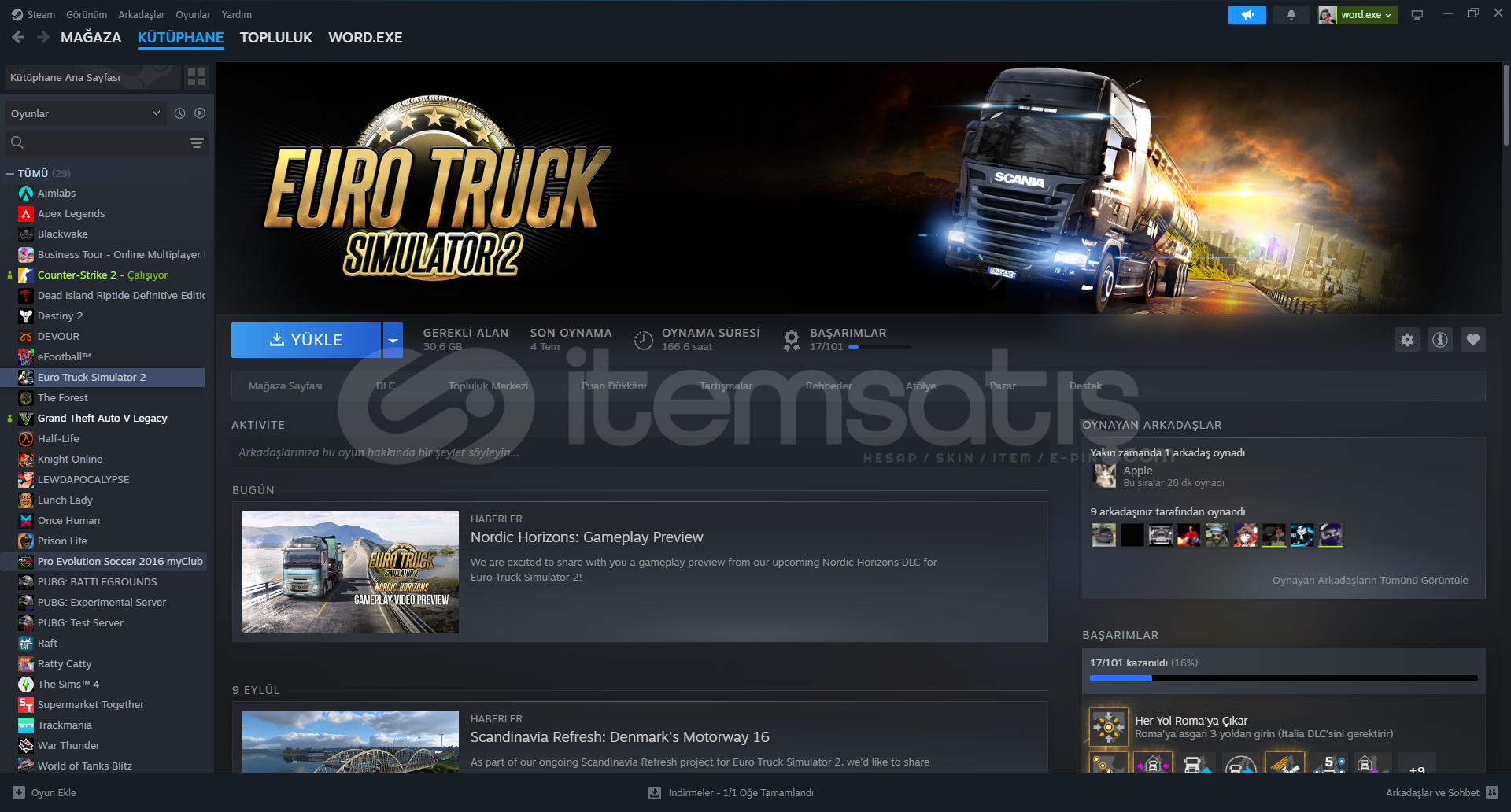Screen dimensions: 1511x812
Task: Install the game with YÜKLE button
Action: (306, 340)
